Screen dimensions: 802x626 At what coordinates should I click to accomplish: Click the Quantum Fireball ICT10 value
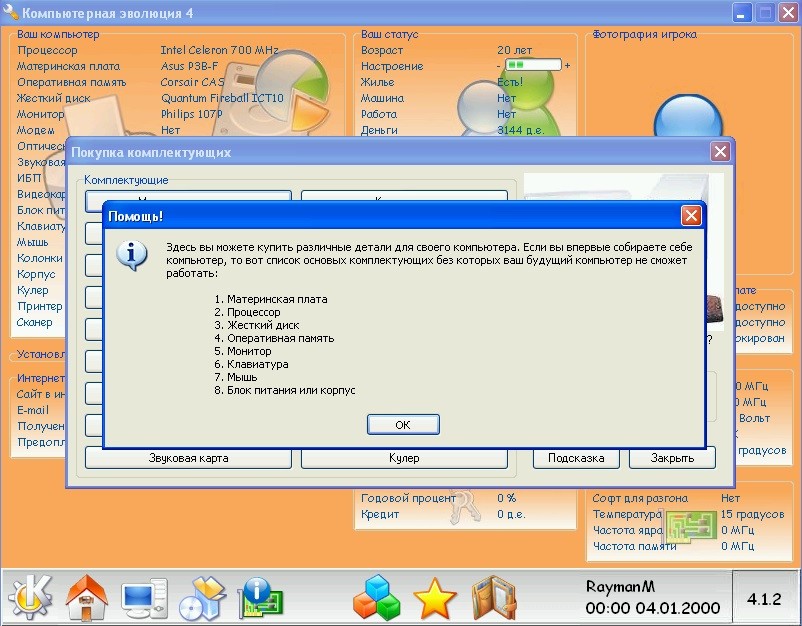tap(222, 98)
